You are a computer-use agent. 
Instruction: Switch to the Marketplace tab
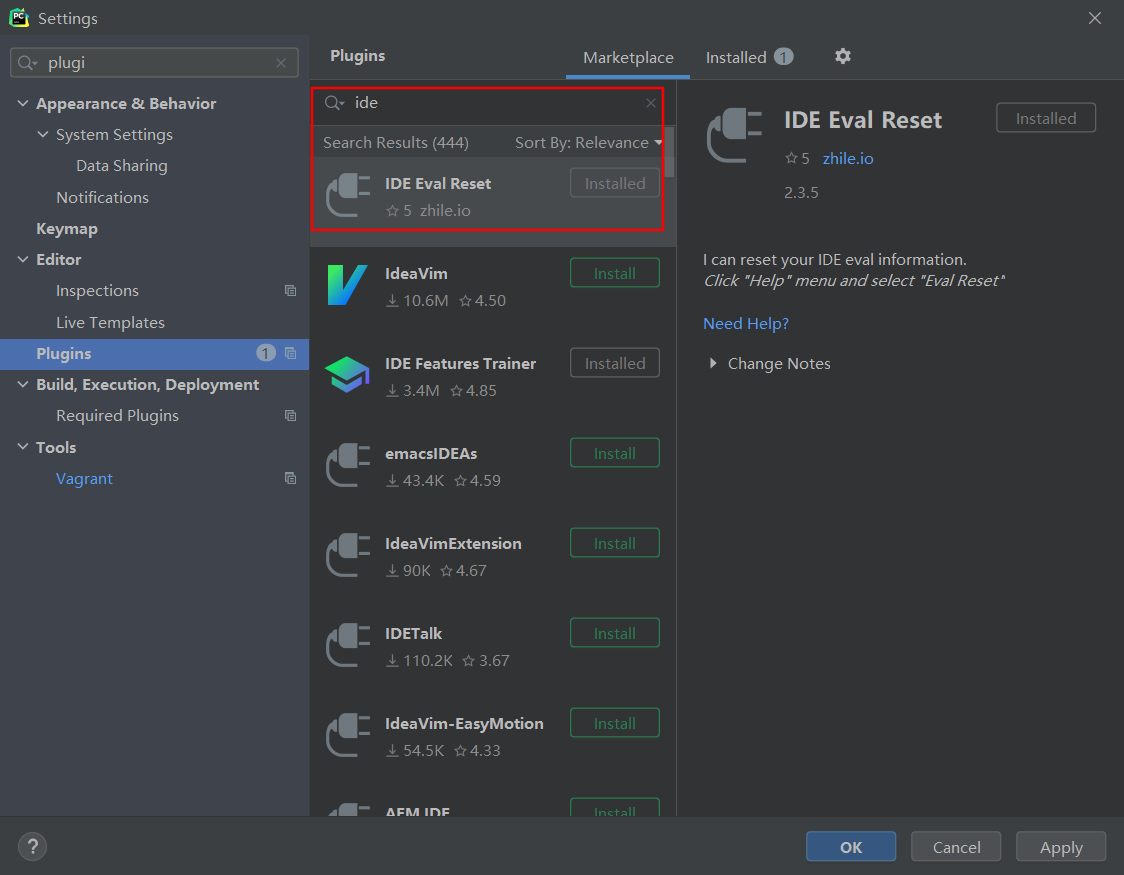point(628,57)
